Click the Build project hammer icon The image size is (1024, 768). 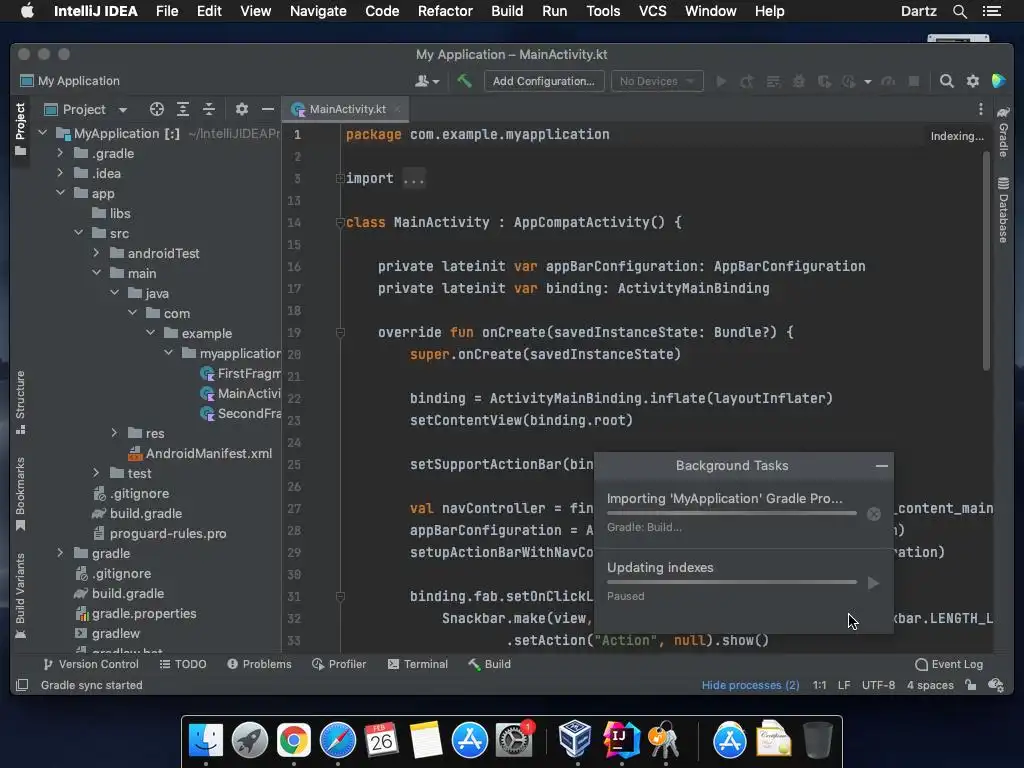click(464, 81)
